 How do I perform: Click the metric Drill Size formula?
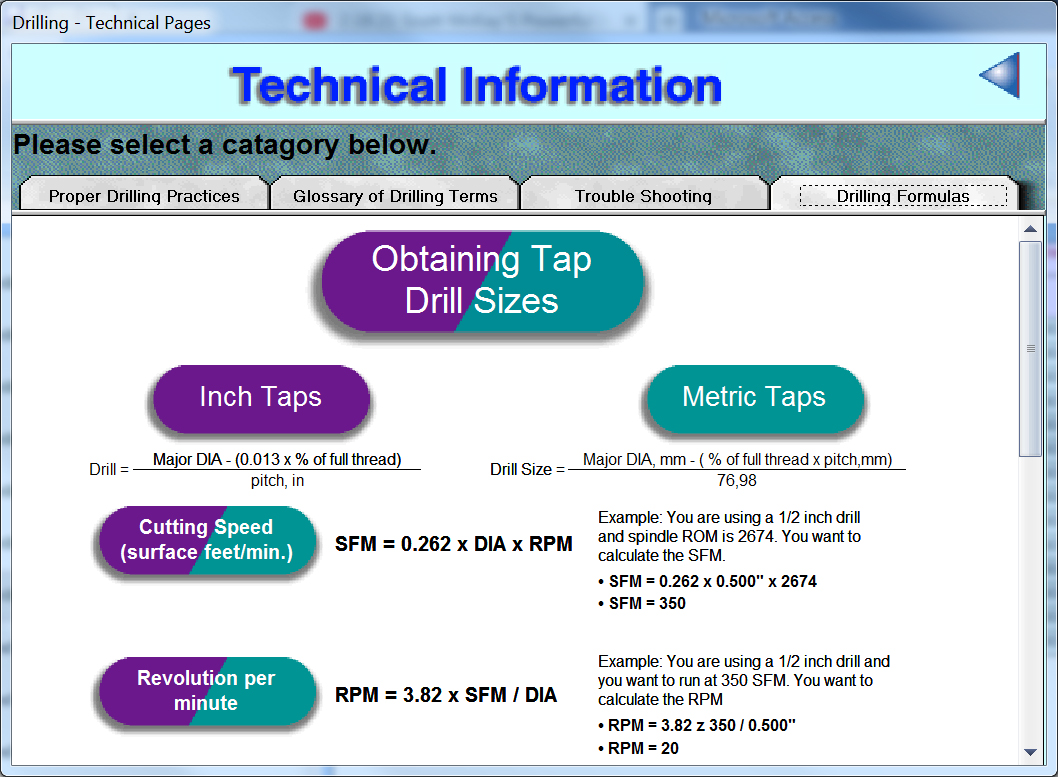click(x=698, y=469)
